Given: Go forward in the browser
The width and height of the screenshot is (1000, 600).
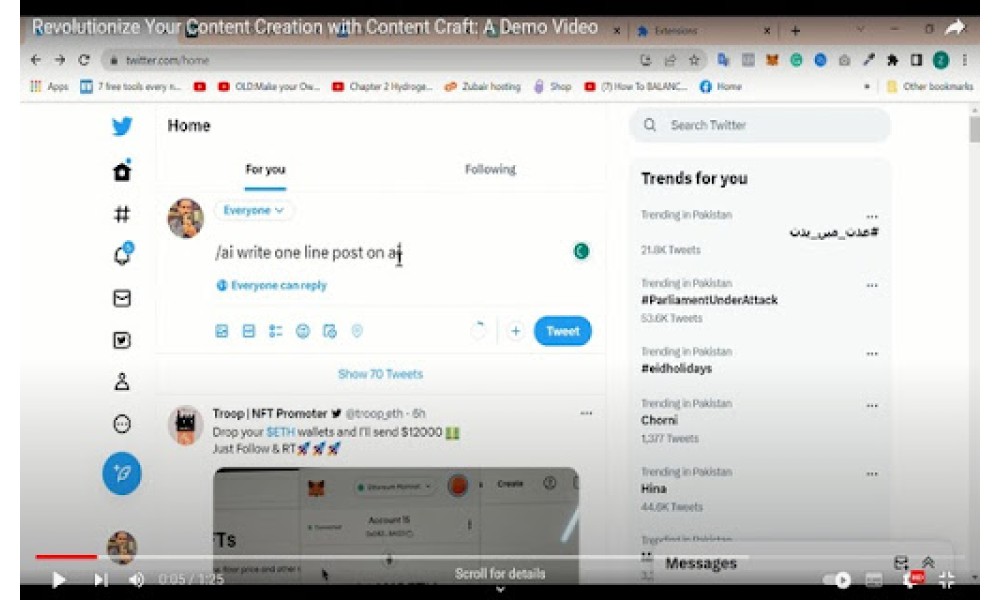Looking at the screenshot, I should (60, 60).
